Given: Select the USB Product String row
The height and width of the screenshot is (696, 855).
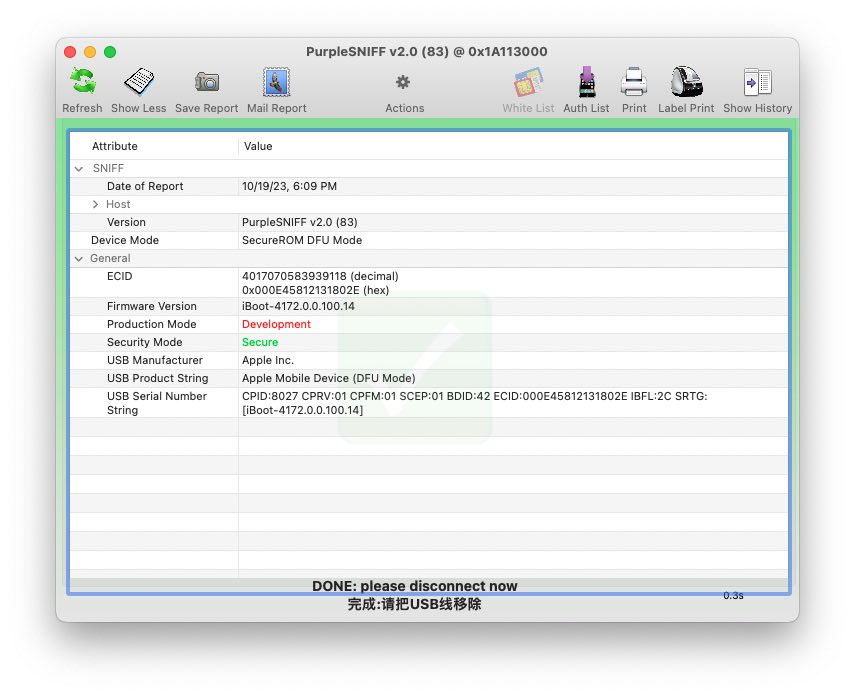Looking at the screenshot, I should point(429,378).
